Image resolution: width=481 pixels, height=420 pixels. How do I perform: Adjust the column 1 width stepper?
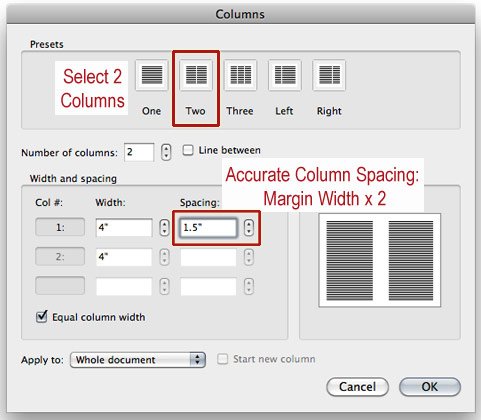tap(164, 228)
